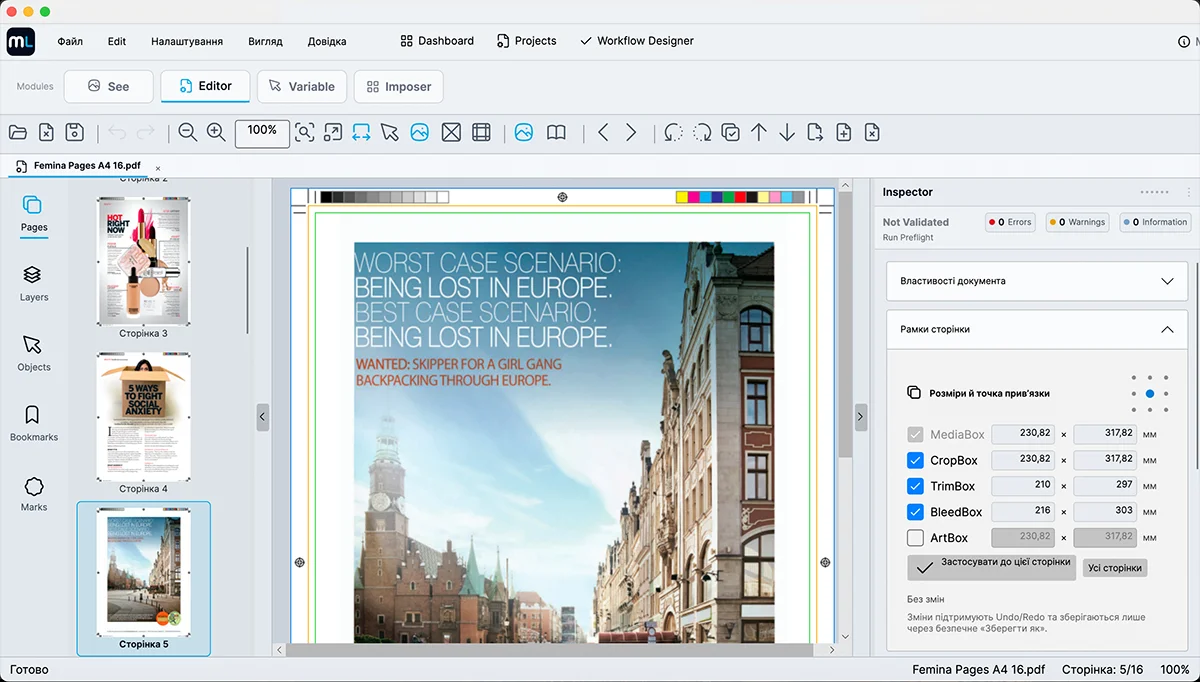
Task: Go to the next page arrow
Action: coord(631,132)
